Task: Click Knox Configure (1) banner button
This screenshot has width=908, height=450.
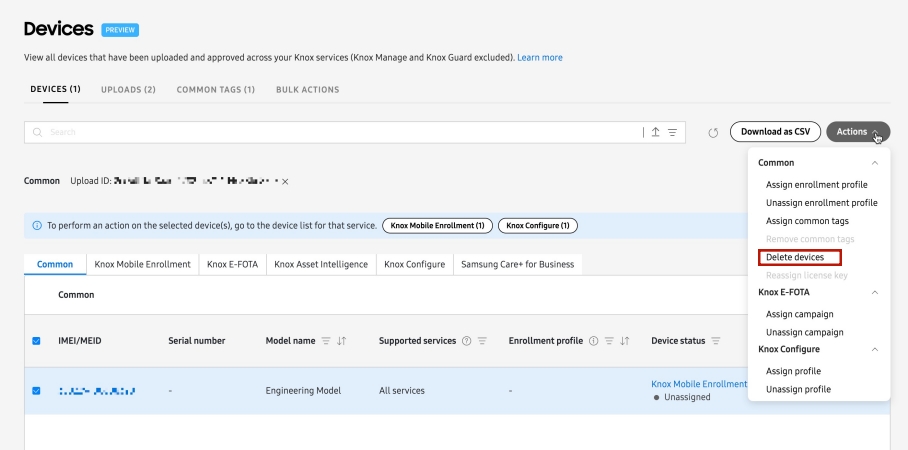Action: point(538,225)
